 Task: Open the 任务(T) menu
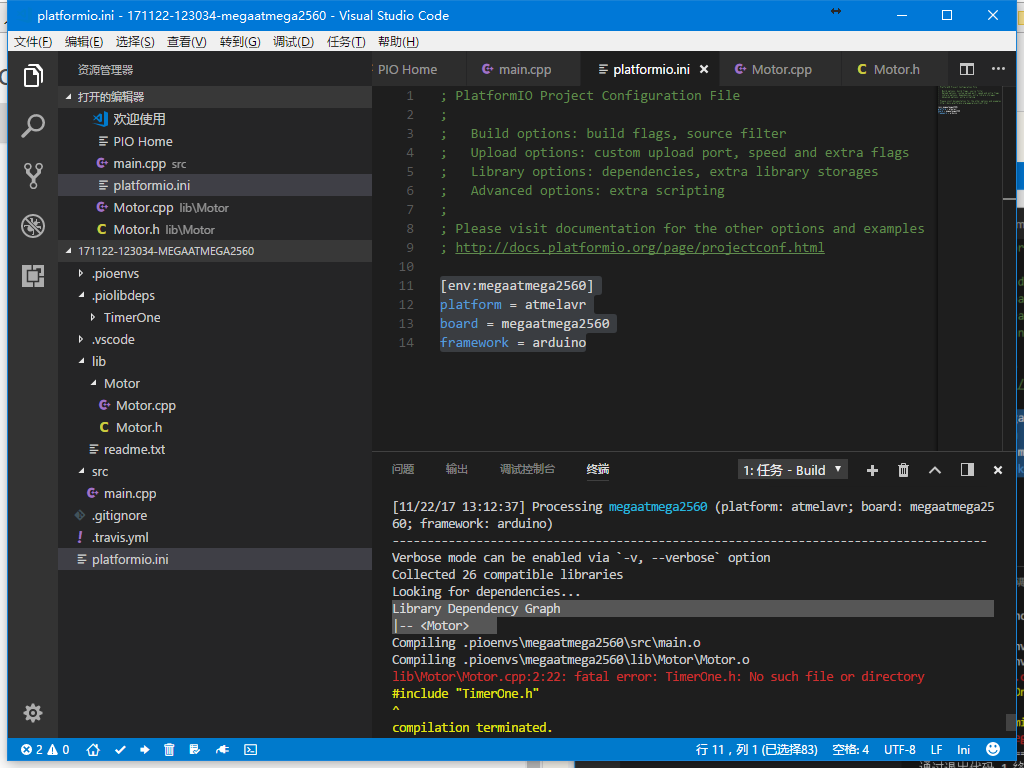(x=346, y=42)
